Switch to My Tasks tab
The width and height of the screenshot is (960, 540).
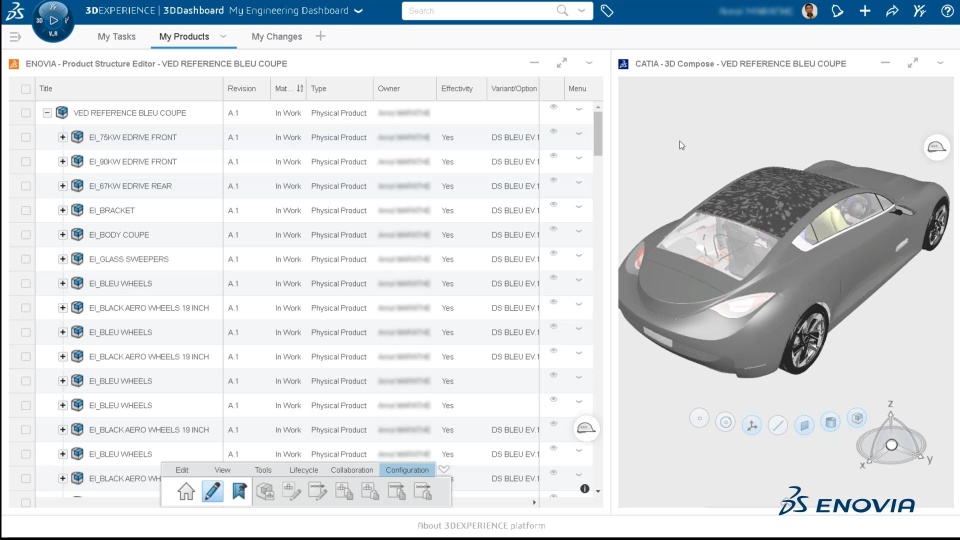pyautogui.click(x=116, y=37)
